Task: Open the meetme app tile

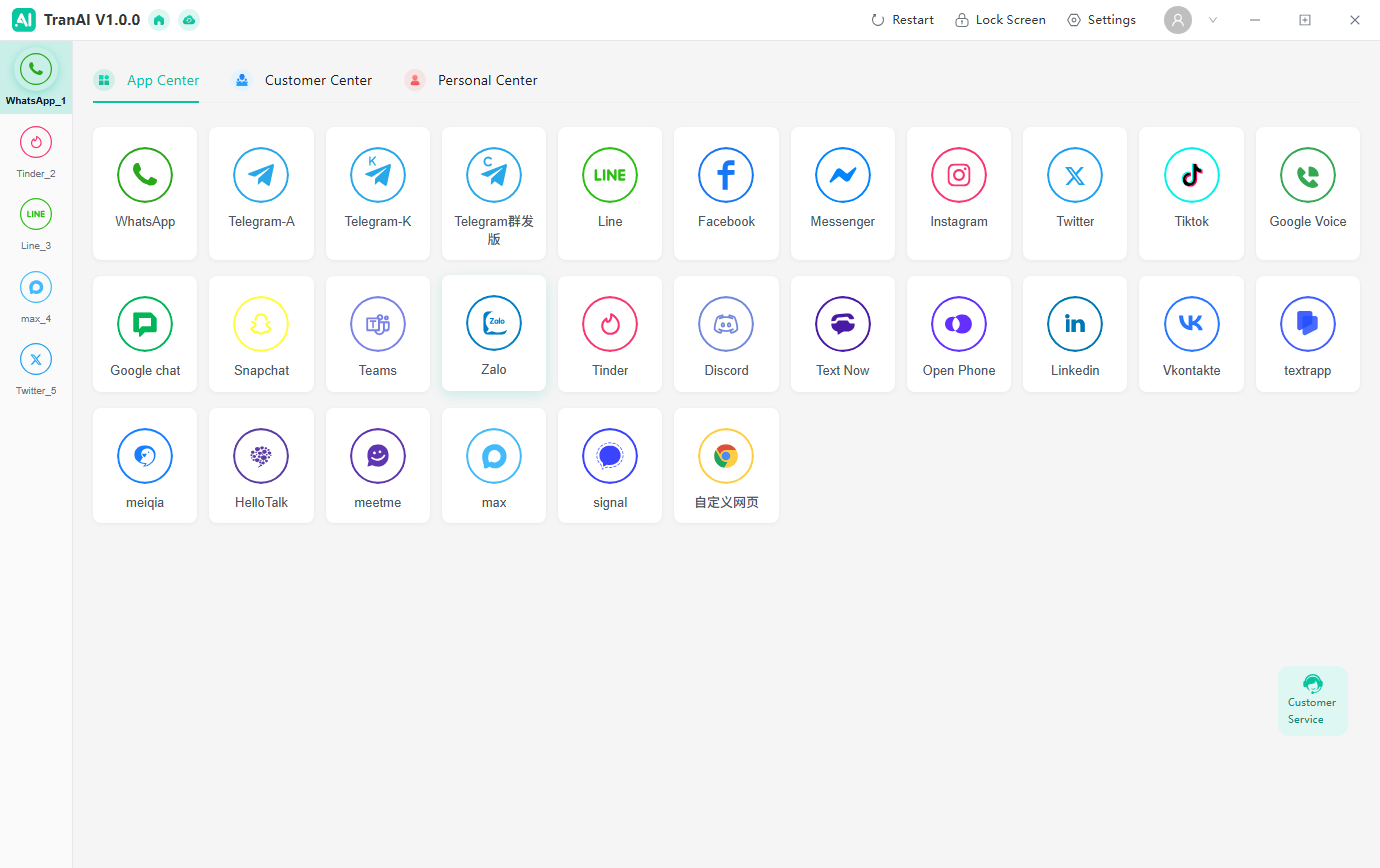Action: (378, 465)
